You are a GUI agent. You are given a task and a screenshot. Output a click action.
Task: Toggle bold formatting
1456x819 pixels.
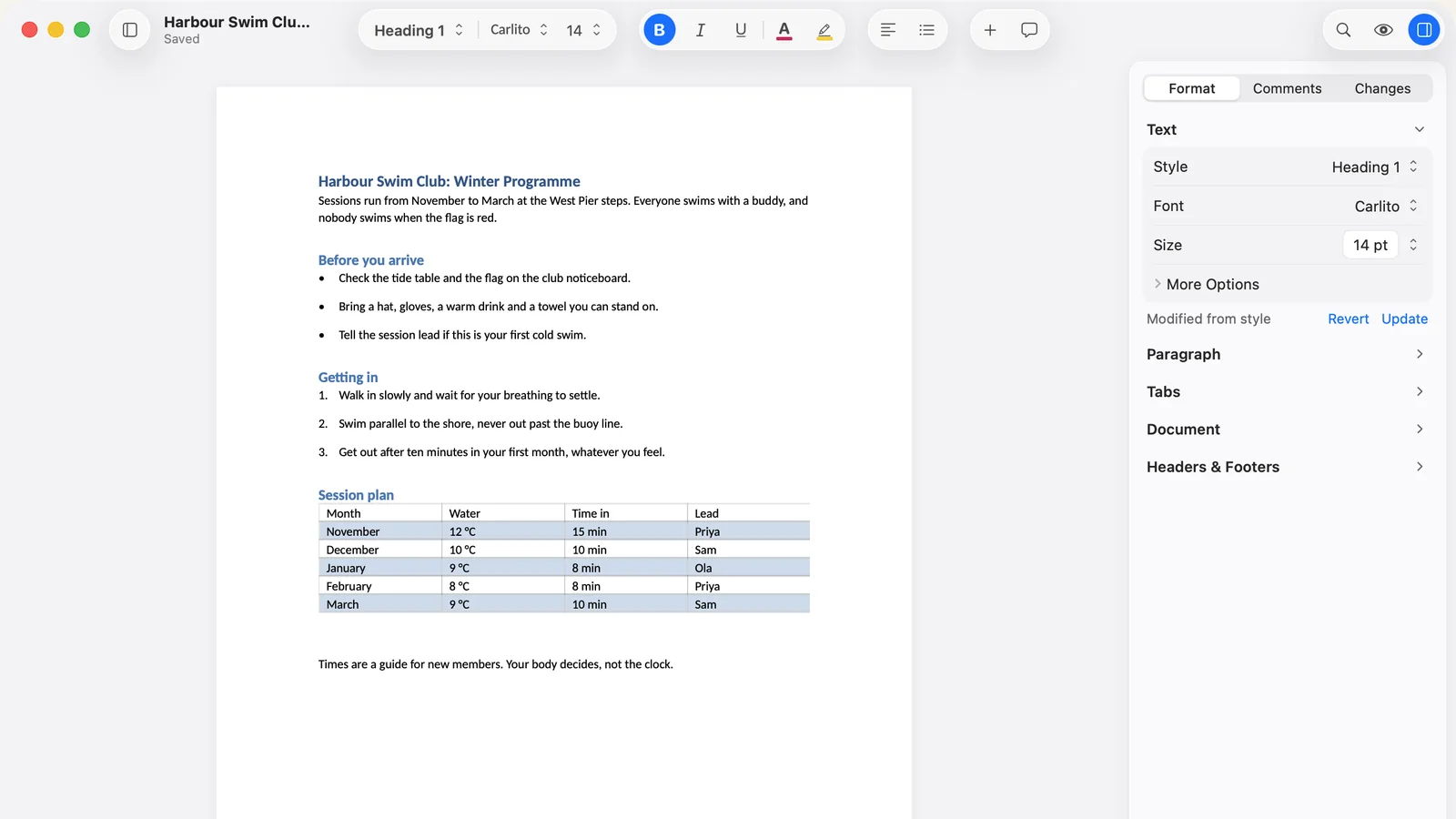[660, 30]
